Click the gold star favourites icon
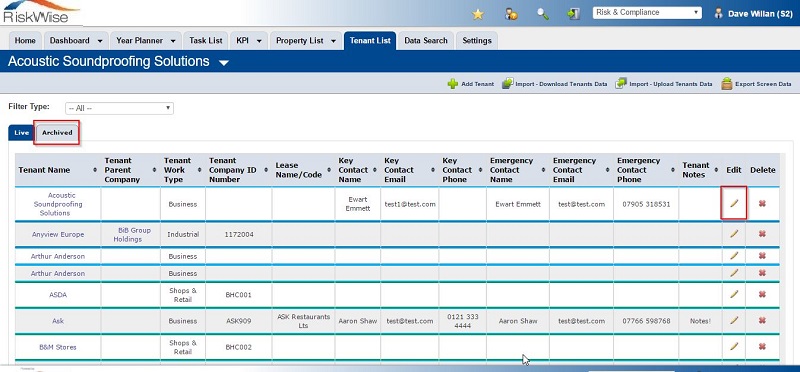 click(478, 14)
